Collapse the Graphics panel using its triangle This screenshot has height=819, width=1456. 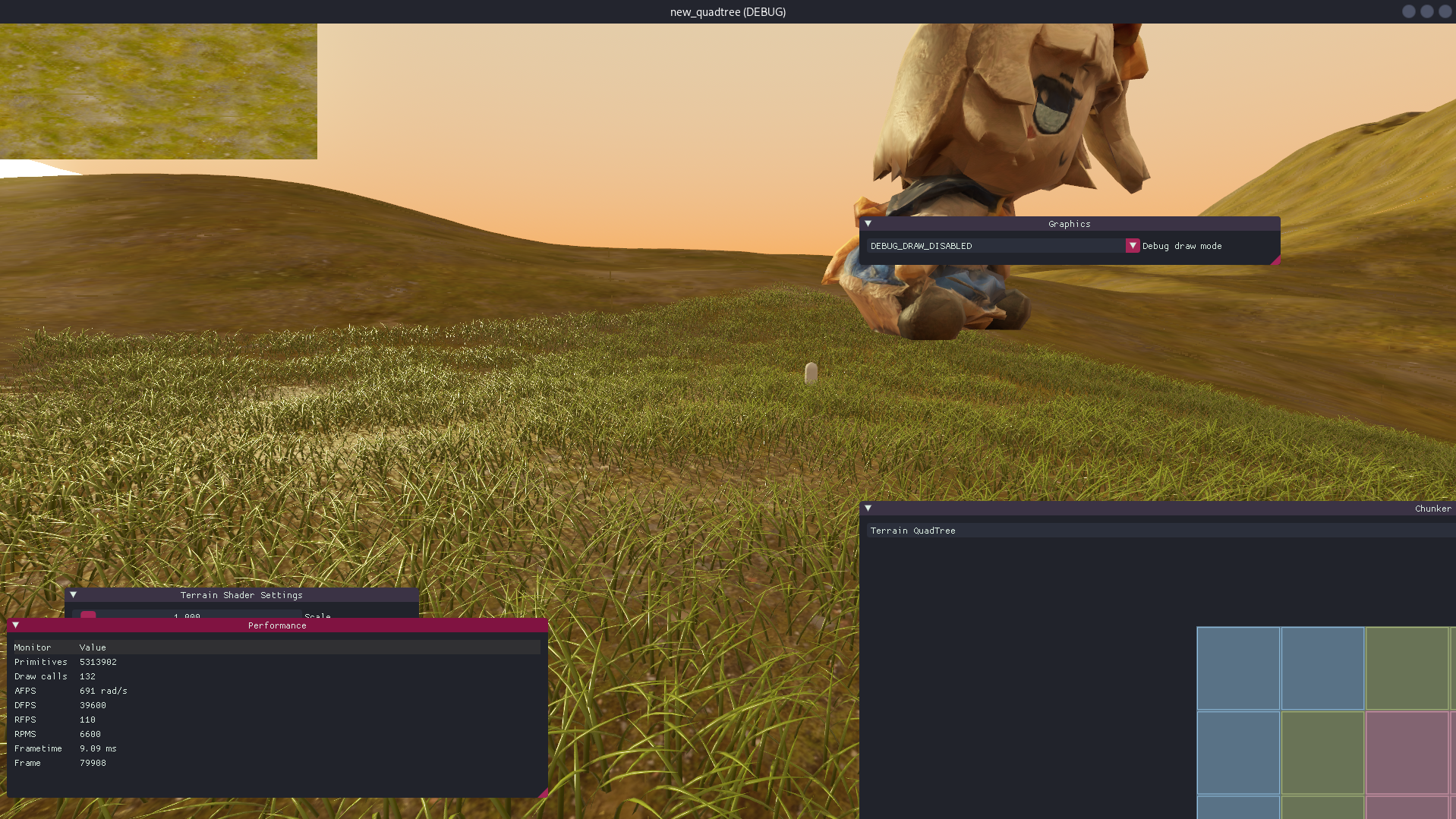(868, 224)
